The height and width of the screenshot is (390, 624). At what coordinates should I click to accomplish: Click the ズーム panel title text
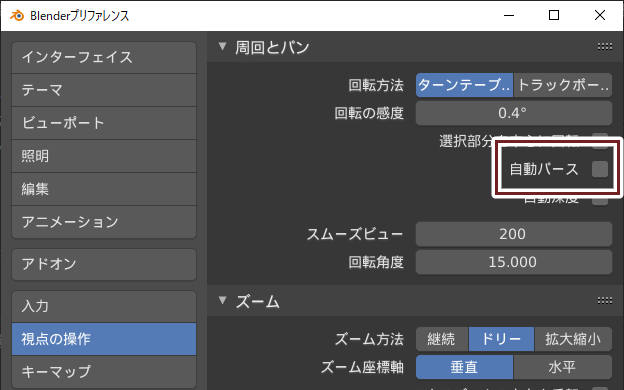[x=258, y=302]
